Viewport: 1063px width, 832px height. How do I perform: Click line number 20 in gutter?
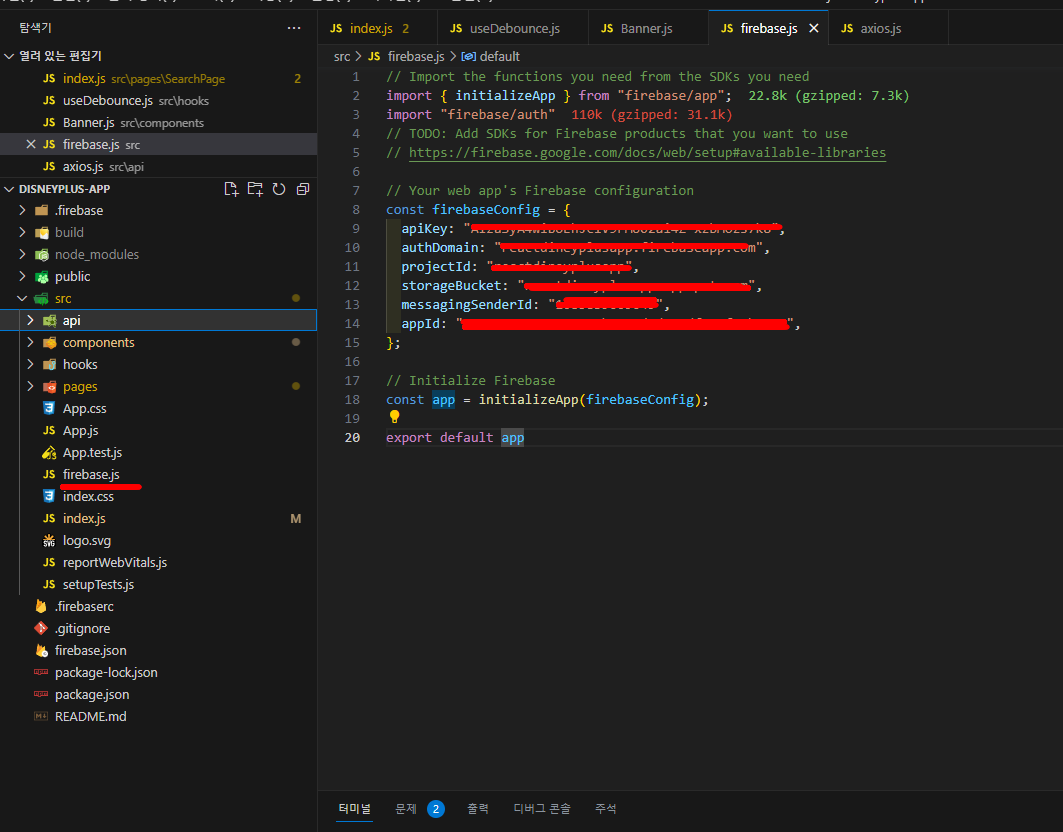pyautogui.click(x=352, y=437)
